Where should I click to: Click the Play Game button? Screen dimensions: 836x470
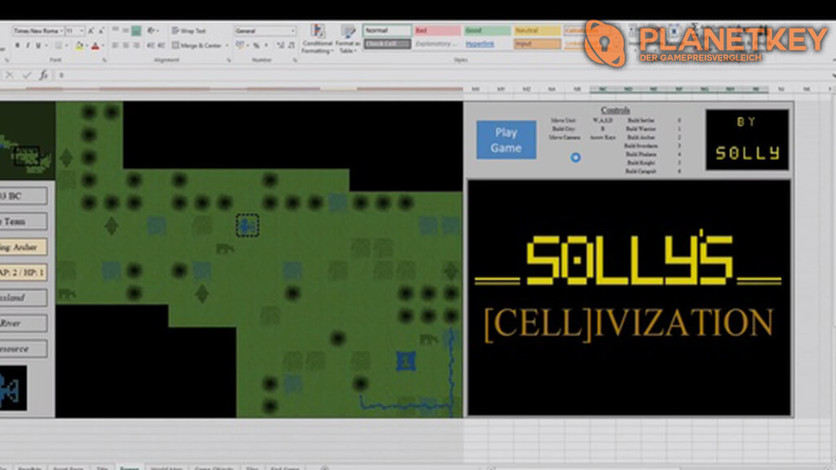tap(506, 140)
